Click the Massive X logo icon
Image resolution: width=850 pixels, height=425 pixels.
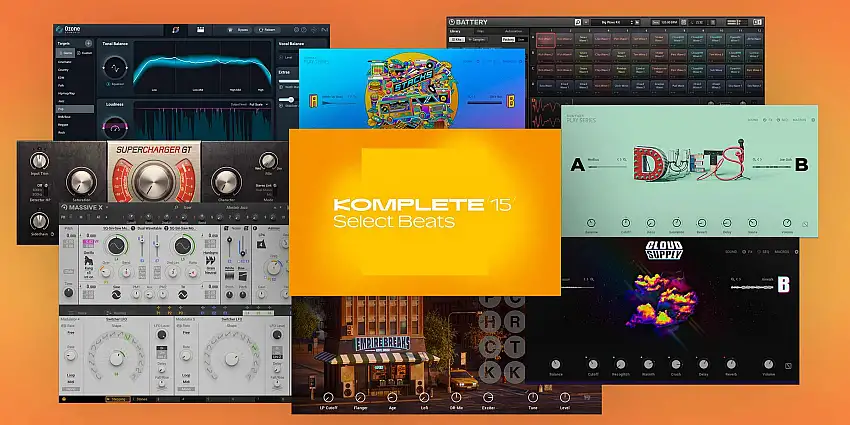64,207
